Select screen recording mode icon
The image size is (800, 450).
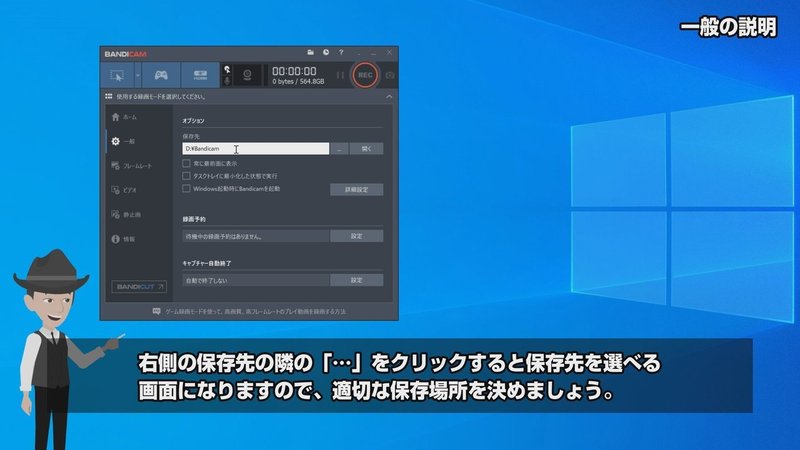(117, 76)
